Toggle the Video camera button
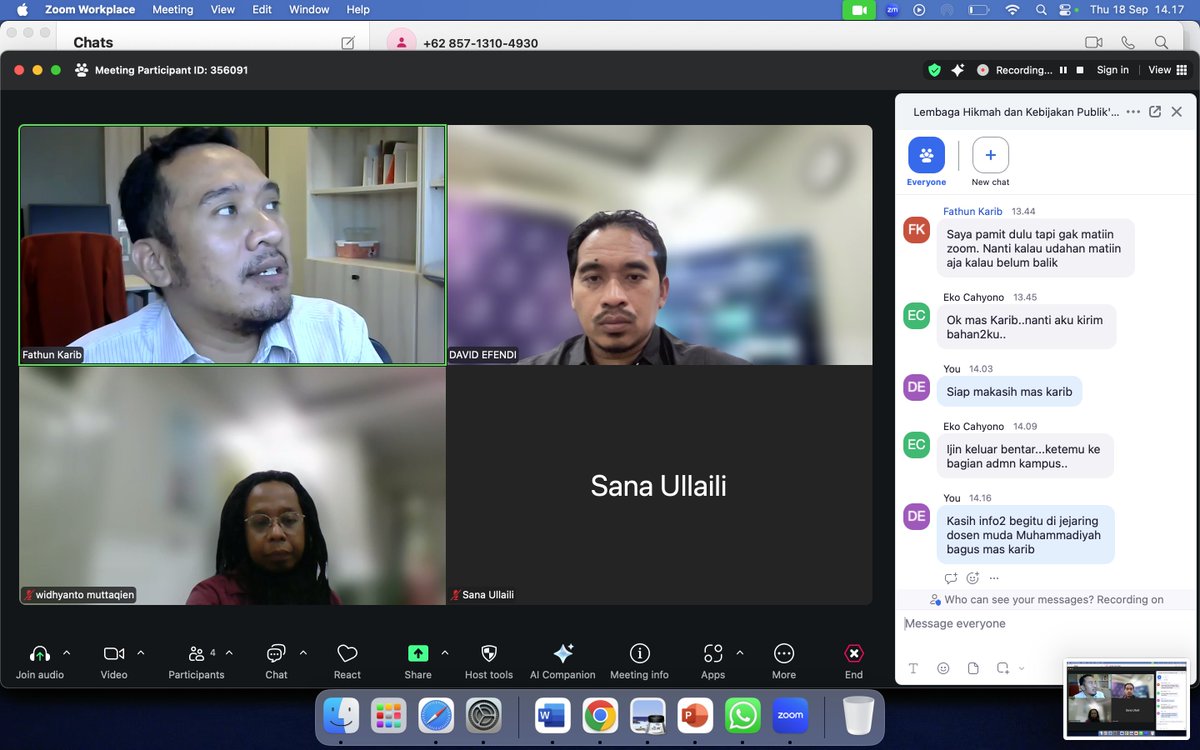The image size is (1200, 750). [114, 653]
